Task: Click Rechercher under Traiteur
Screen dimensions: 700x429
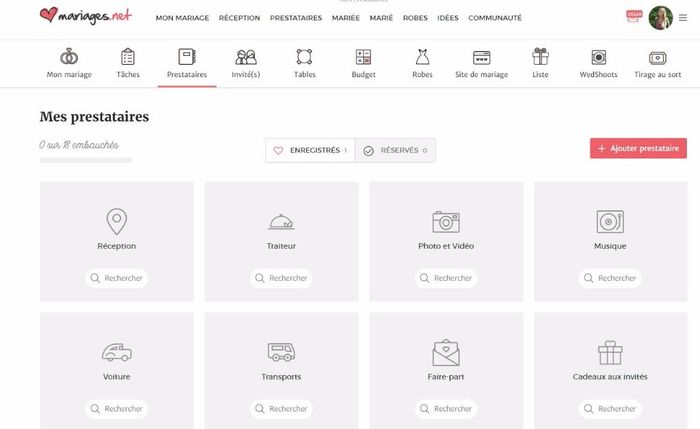Action: pyautogui.click(x=281, y=278)
